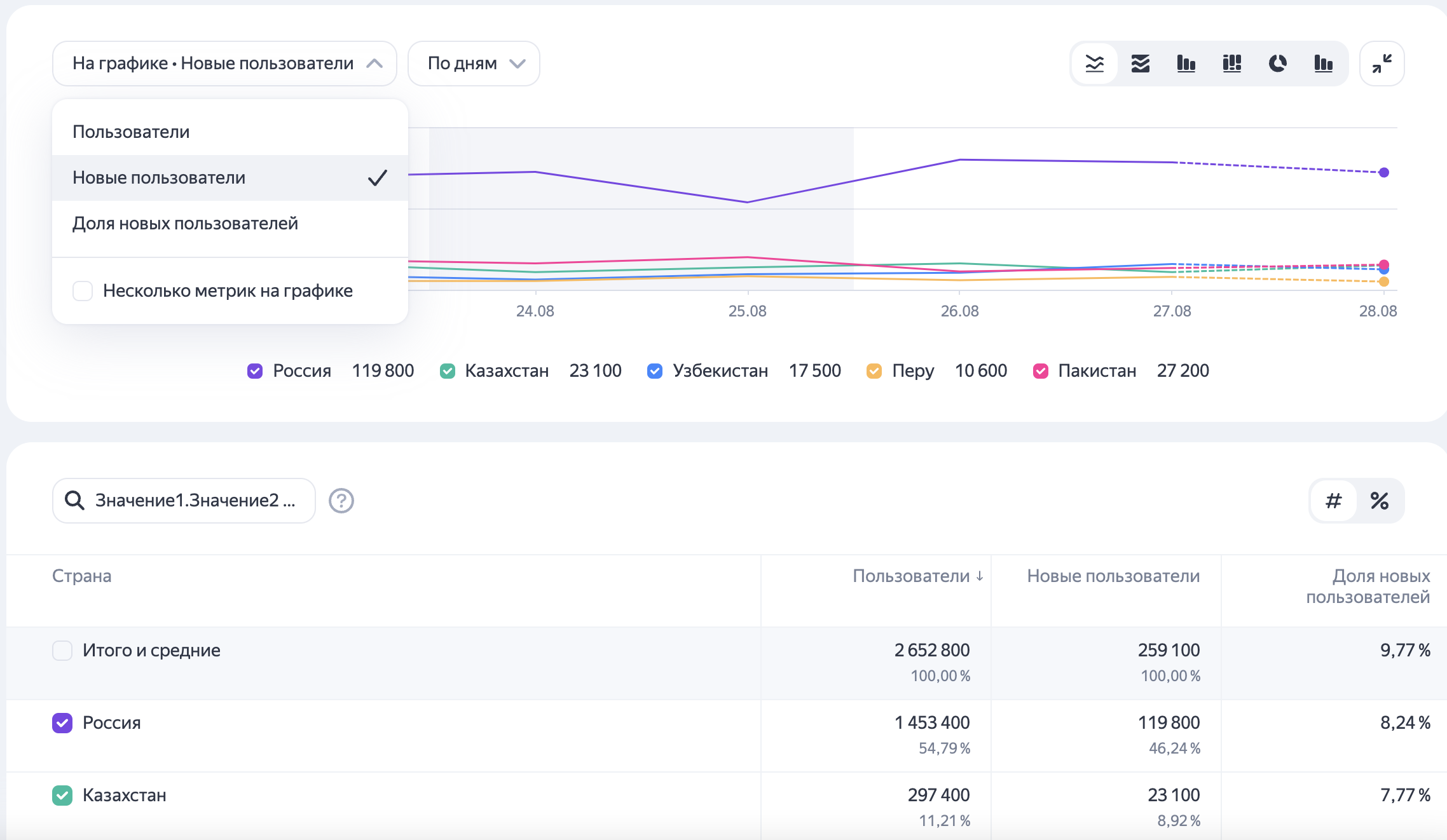Screen dimensions: 1447x840
Task: Collapse the chart with the shrink arrows icon
Action: 1382,64
